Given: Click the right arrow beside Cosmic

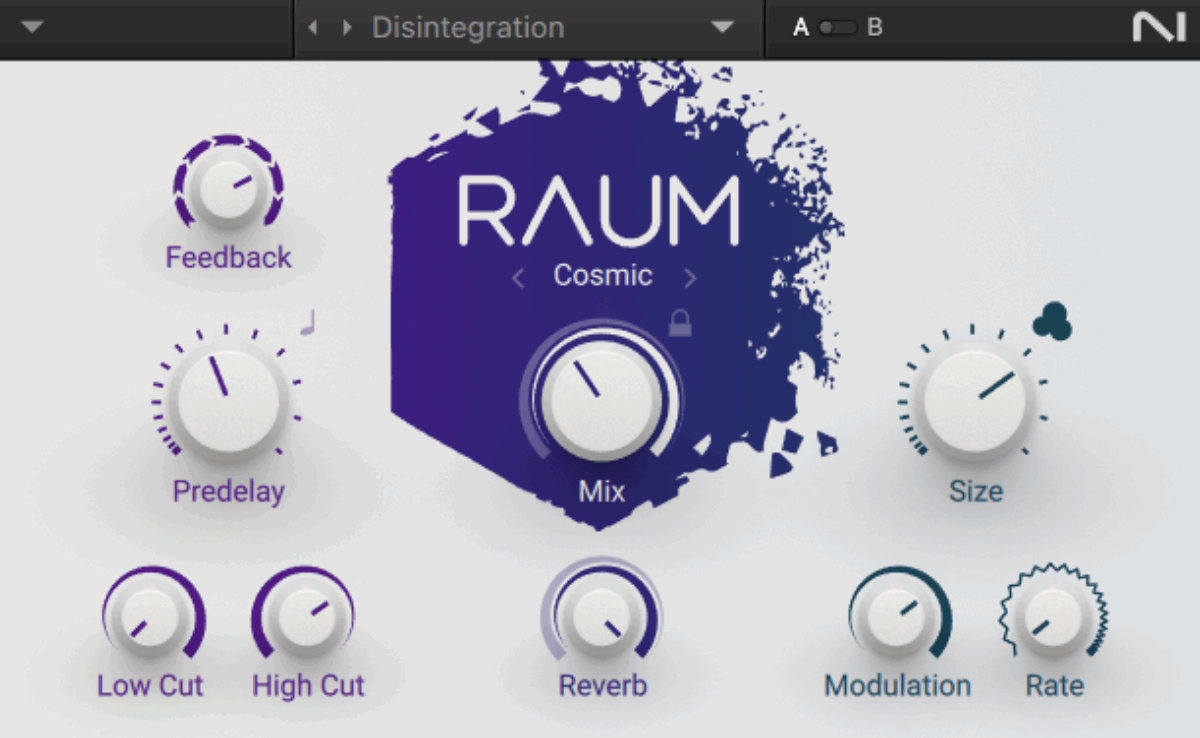Looking at the screenshot, I should pyautogui.click(x=689, y=277).
